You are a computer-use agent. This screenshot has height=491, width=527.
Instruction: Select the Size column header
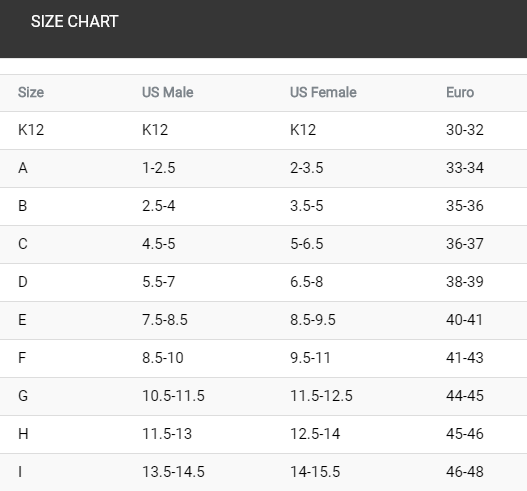(x=31, y=92)
